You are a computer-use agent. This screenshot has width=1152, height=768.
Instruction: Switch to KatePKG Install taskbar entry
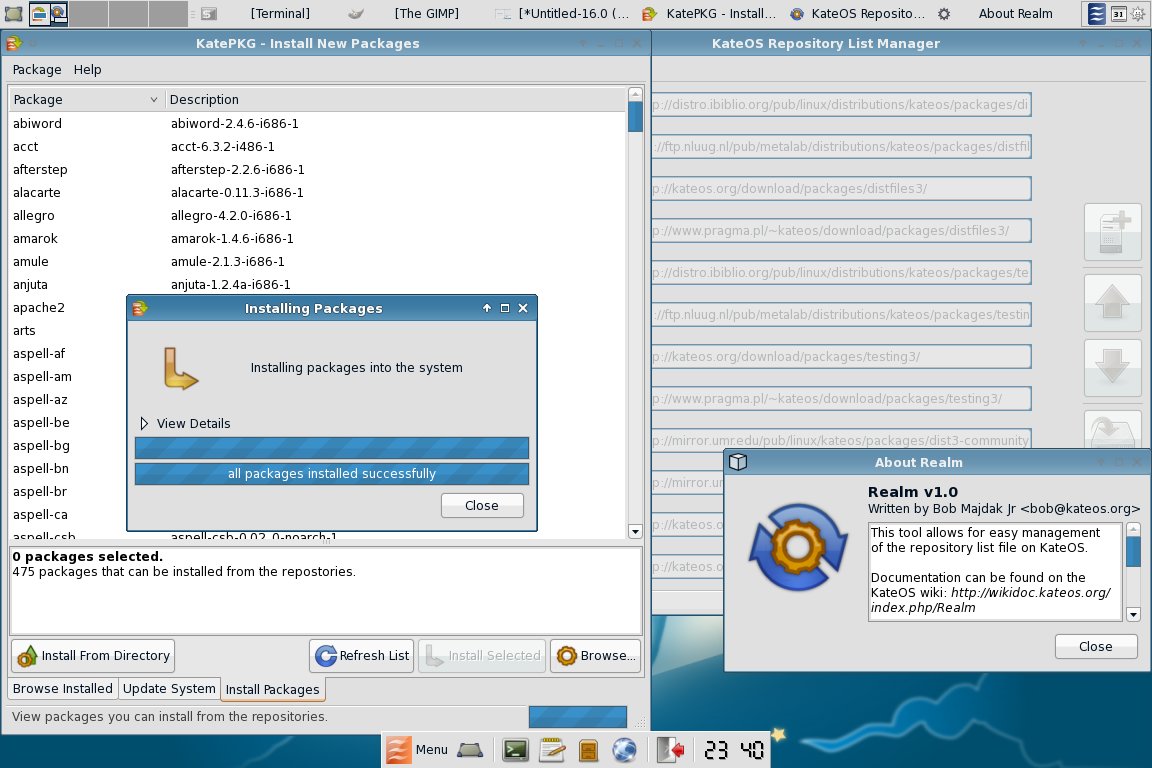coord(709,13)
